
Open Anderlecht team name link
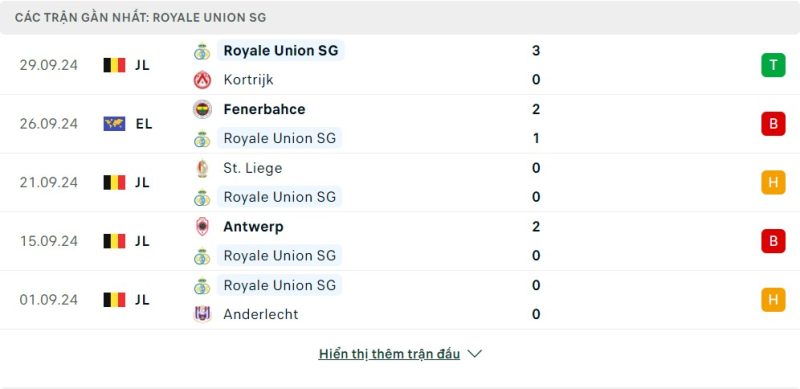click(x=261, y=314)
